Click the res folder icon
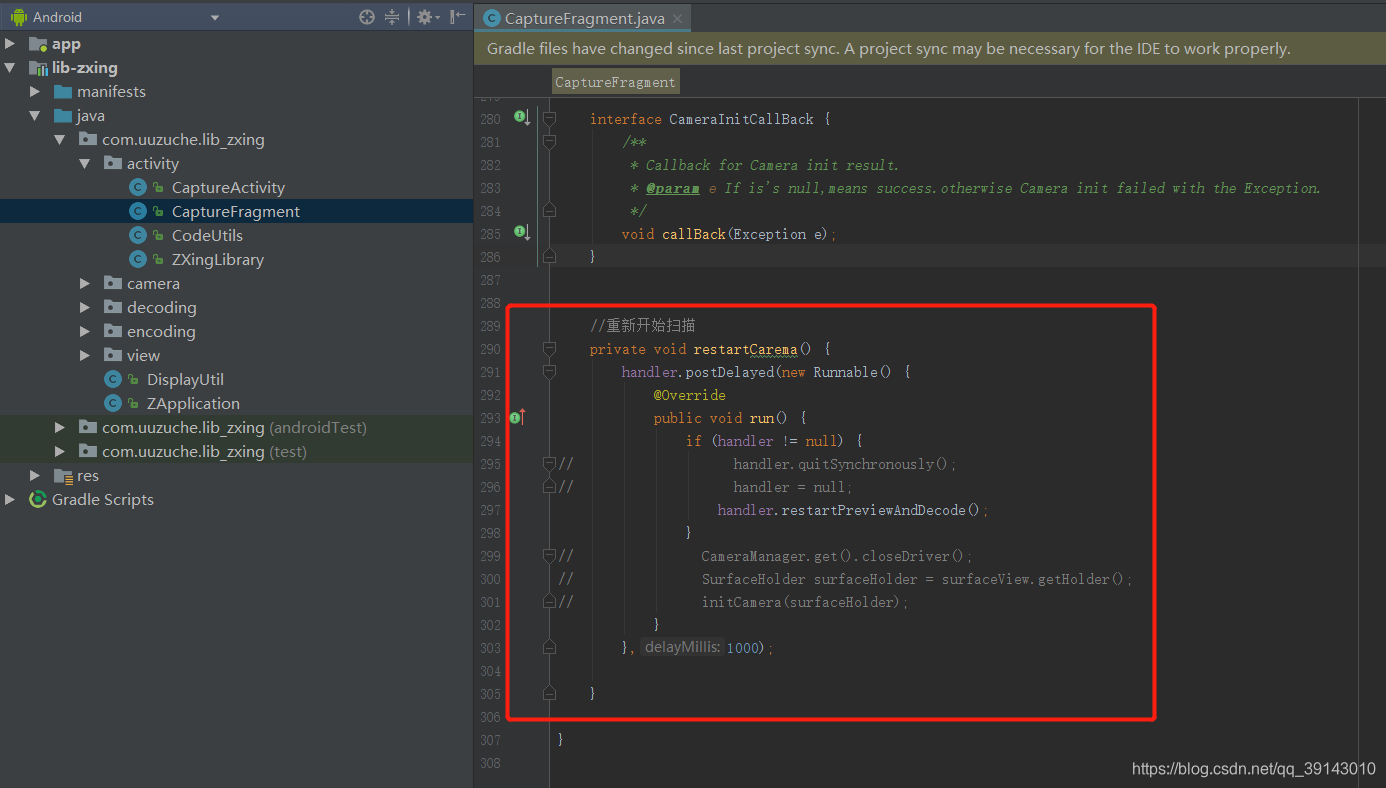Screen dimensions: 1386x788 (63, 476)
